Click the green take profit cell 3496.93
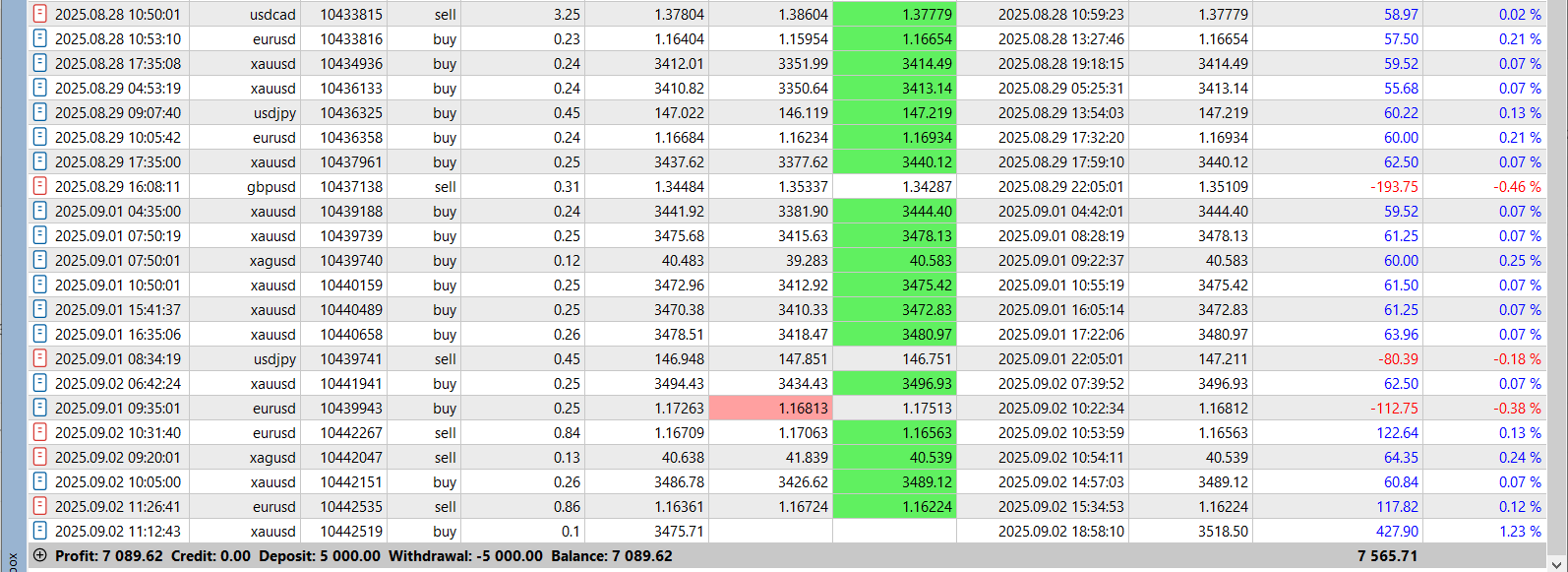The height and width of the screenshot is (572, 1568). [x=894, y=383]
